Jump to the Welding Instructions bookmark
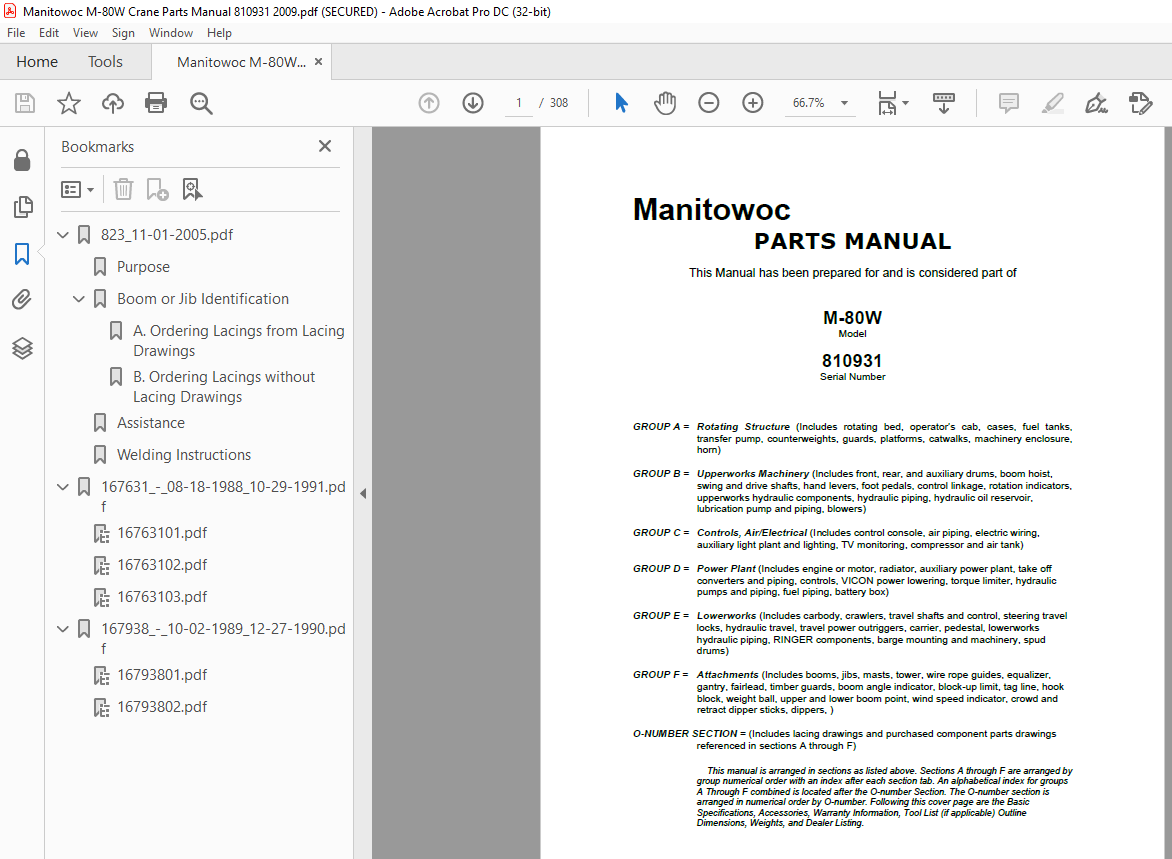Image resolution: width=1172 pixels, height=859 pixels. tap(184, 455)
